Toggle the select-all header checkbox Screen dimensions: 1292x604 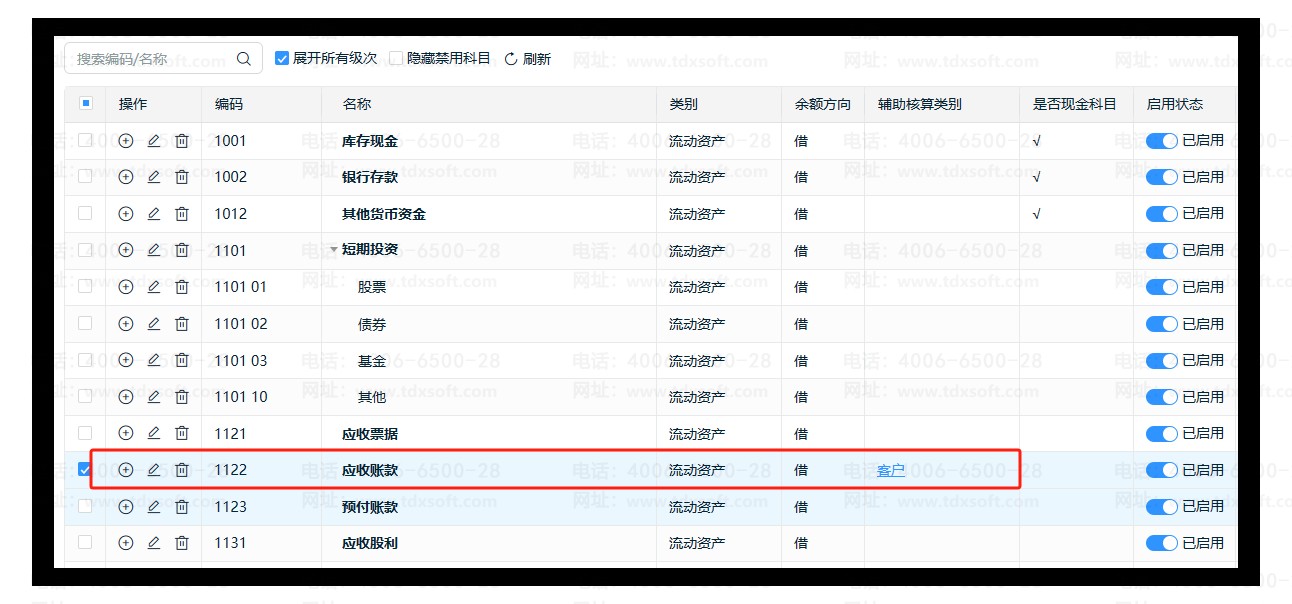pos(85,103)
